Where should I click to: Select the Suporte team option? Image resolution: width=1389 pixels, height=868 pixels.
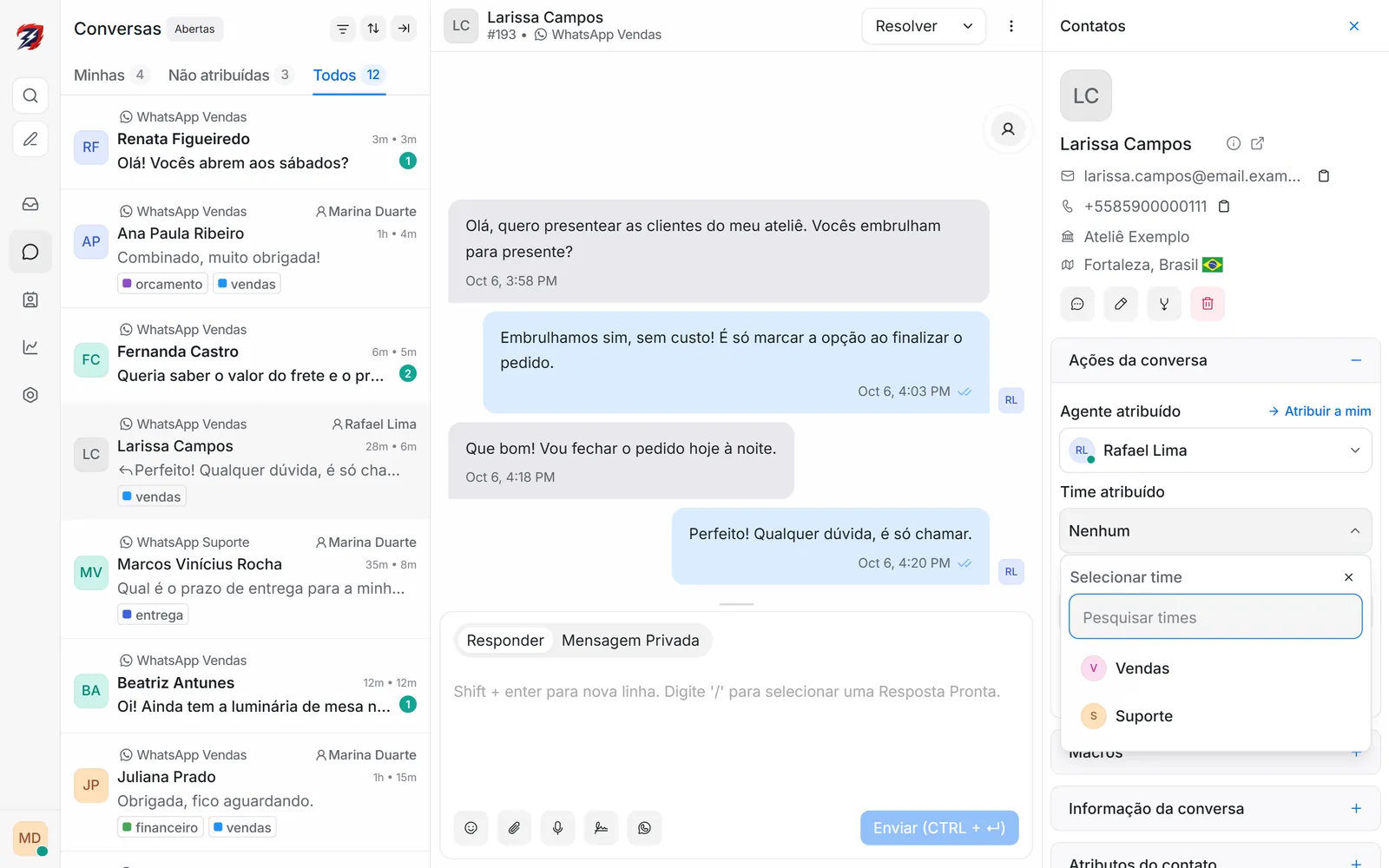tap(1215, 716)
